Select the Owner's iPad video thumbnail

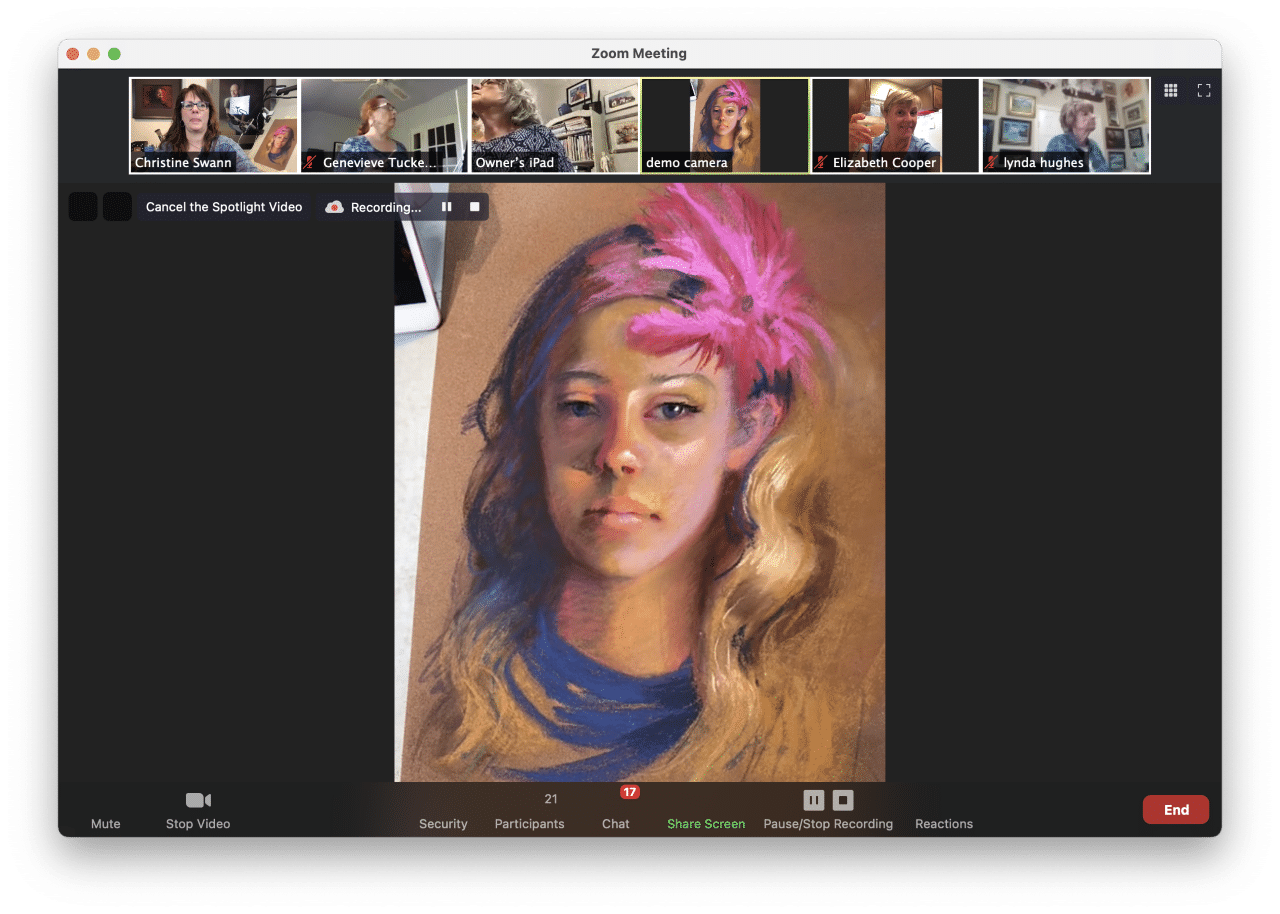(x=554, y=126)
